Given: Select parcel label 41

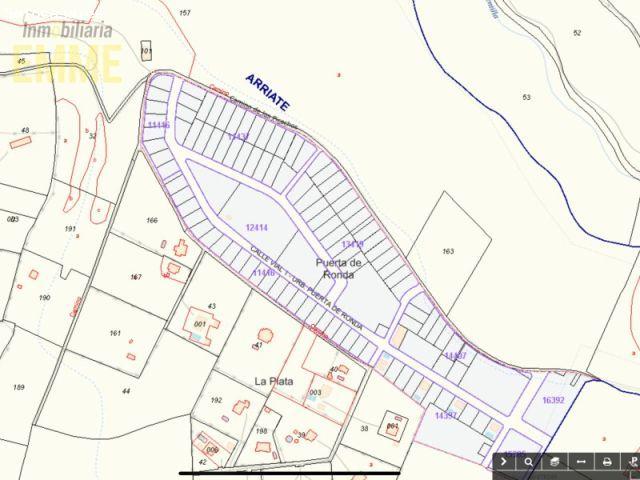Looking at the screenshot, I should coord(258,345).
